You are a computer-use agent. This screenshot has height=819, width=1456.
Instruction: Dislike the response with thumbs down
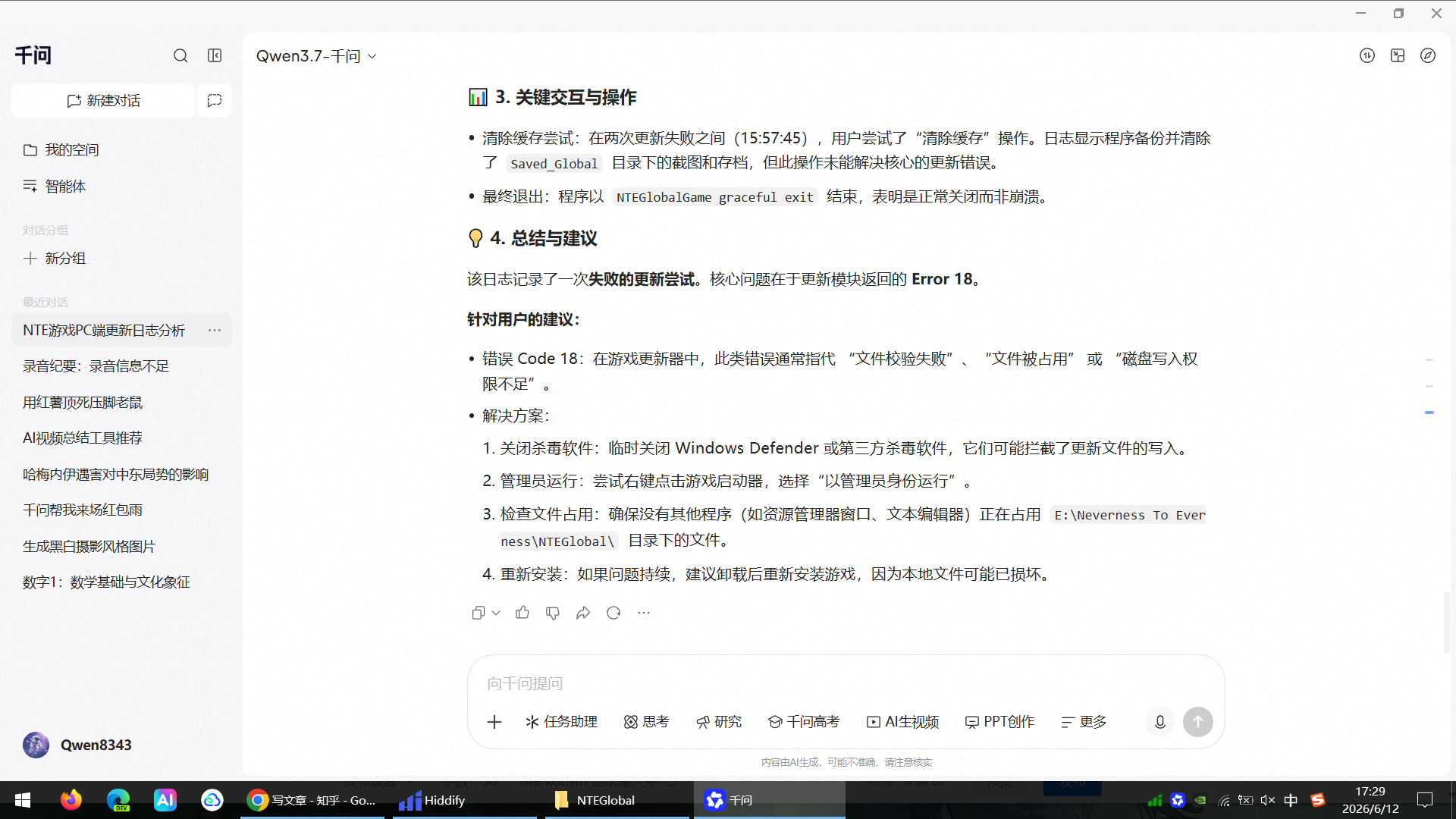pyautogui.click(x=553, y=613)
